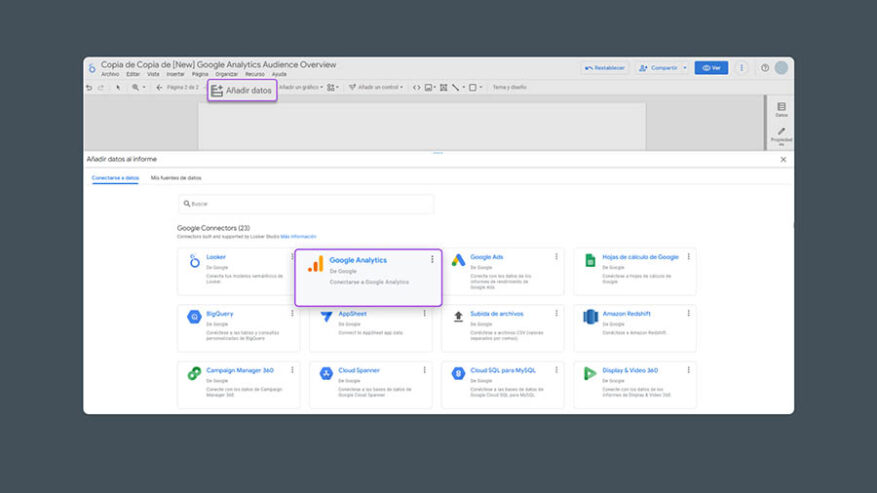The width and height of the screenshot is (877, 493).
Task: Open the community visualizations icon menu
Action: pos(333,87)
